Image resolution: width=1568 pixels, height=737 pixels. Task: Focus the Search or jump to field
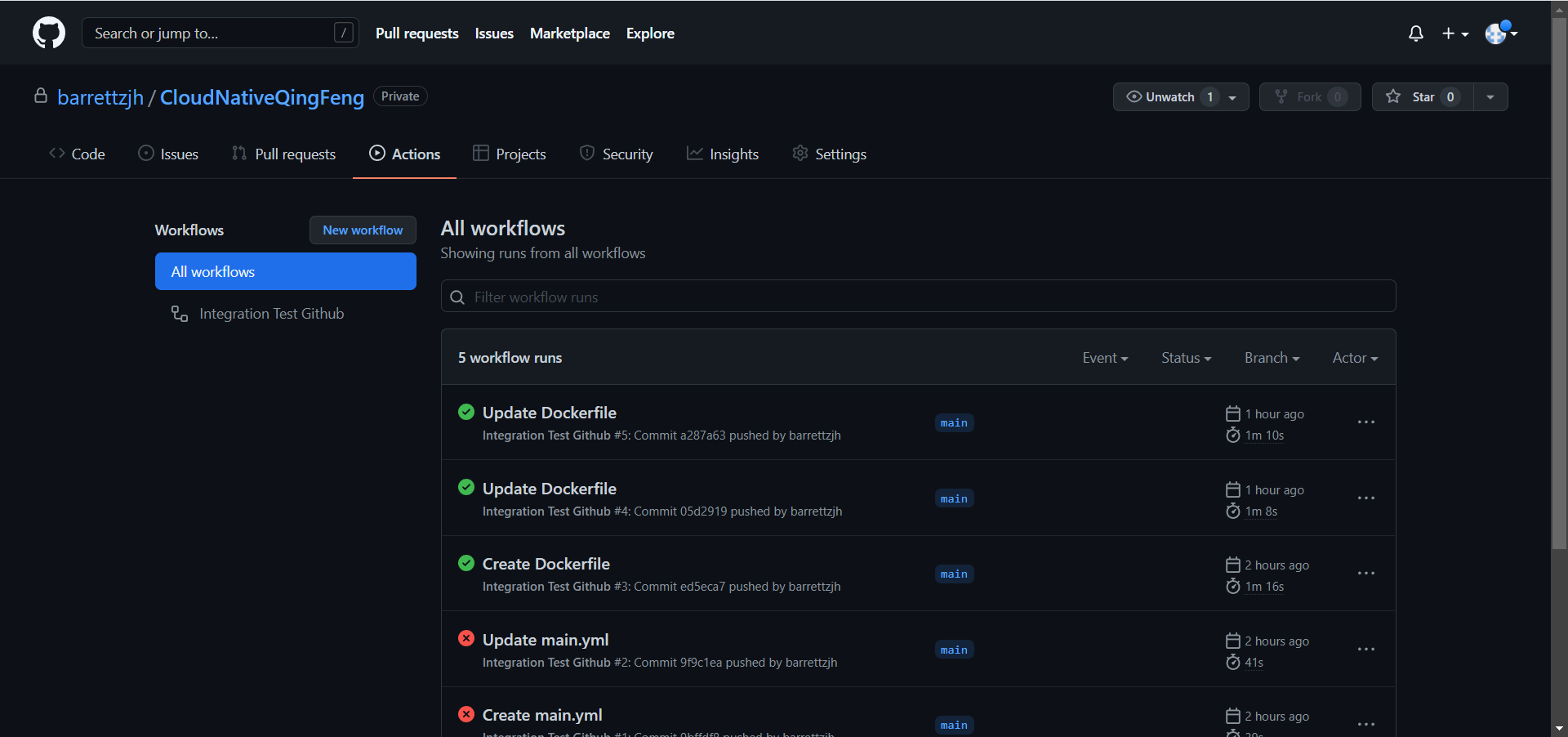(x=220, y=33)
